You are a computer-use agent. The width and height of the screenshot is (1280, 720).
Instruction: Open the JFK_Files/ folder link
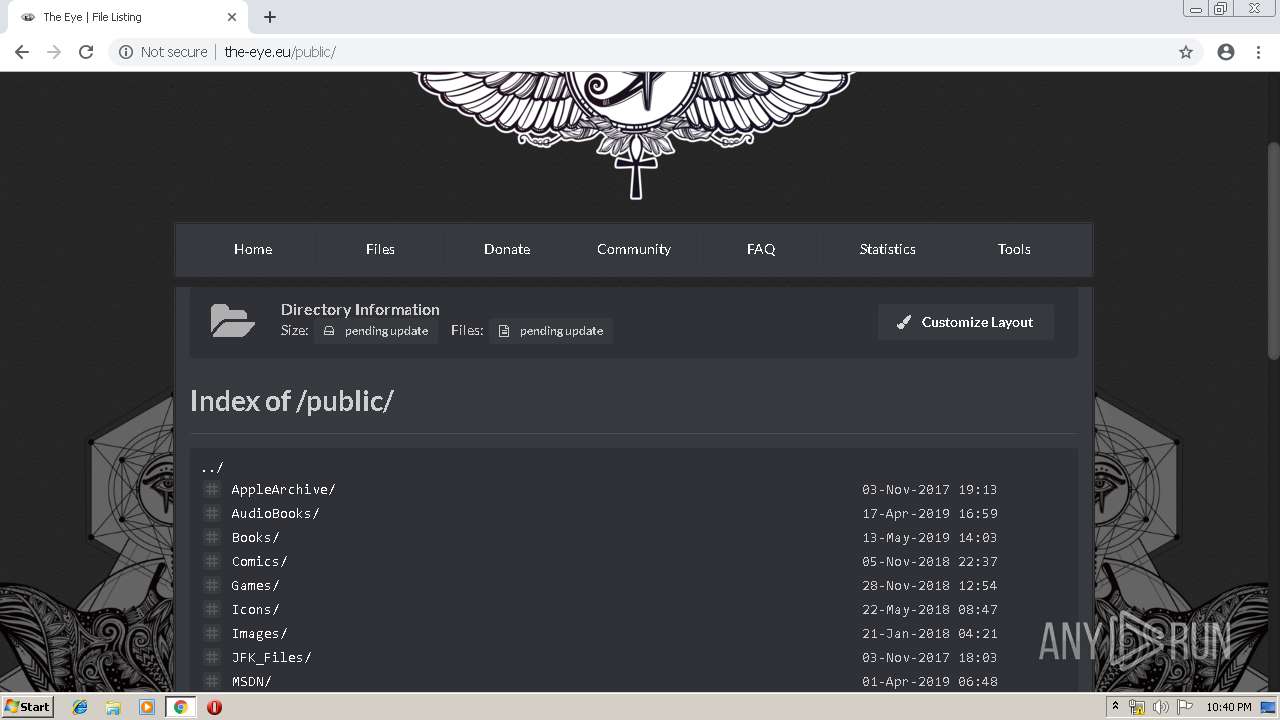click(272, 657)
